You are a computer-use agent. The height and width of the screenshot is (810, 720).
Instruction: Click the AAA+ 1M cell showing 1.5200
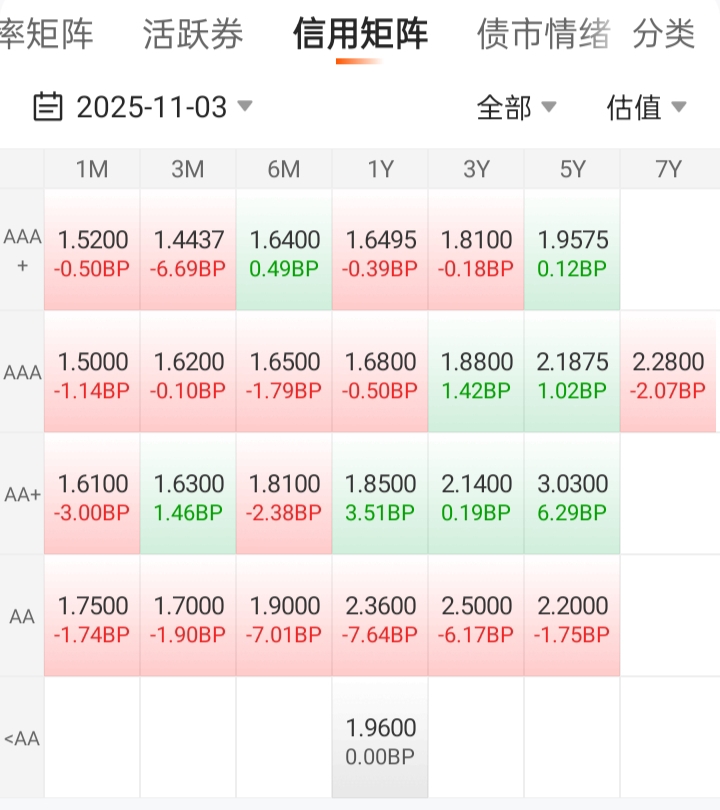coord(92,252)
